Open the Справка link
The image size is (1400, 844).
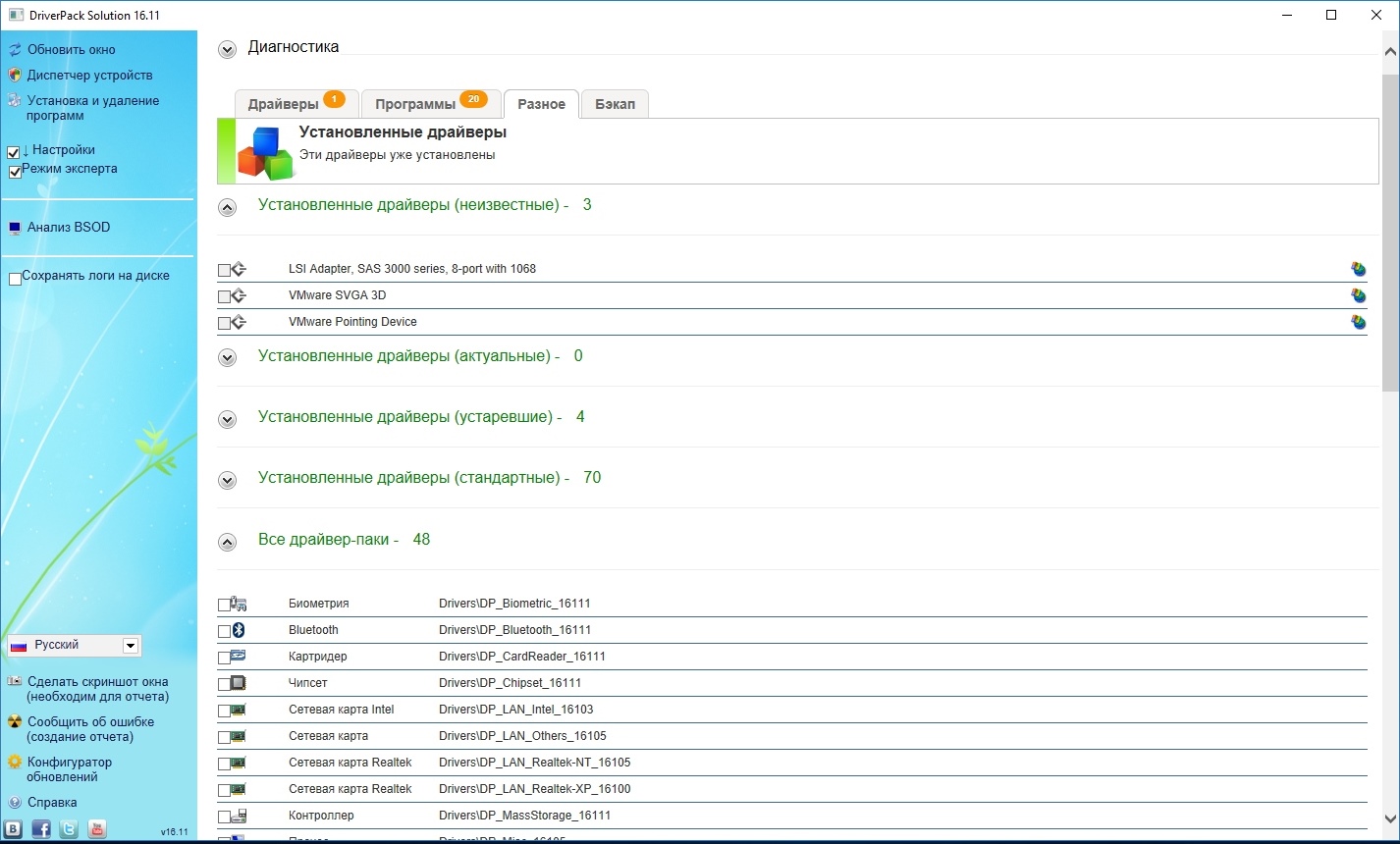(52, 802)
